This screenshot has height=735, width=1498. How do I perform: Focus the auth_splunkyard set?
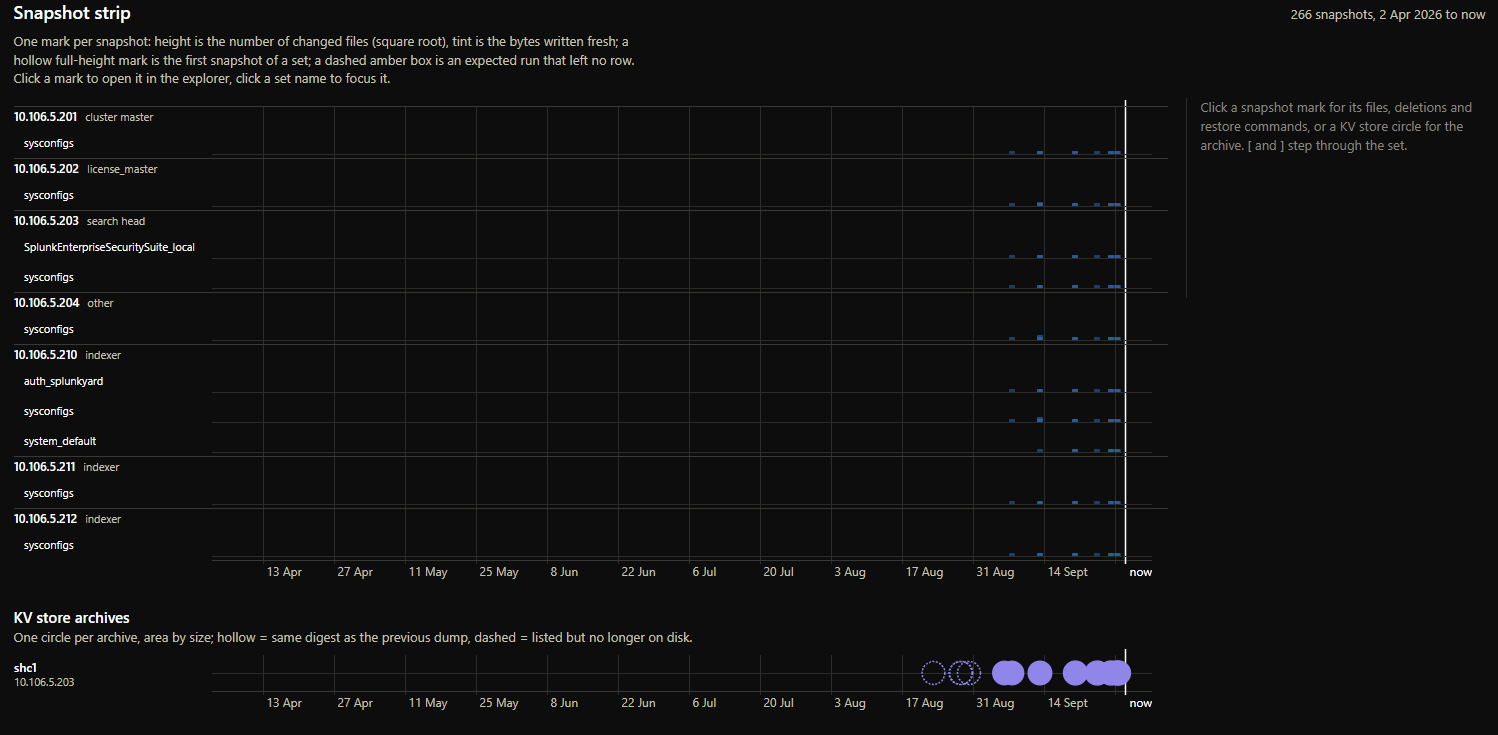pos(63,381)
